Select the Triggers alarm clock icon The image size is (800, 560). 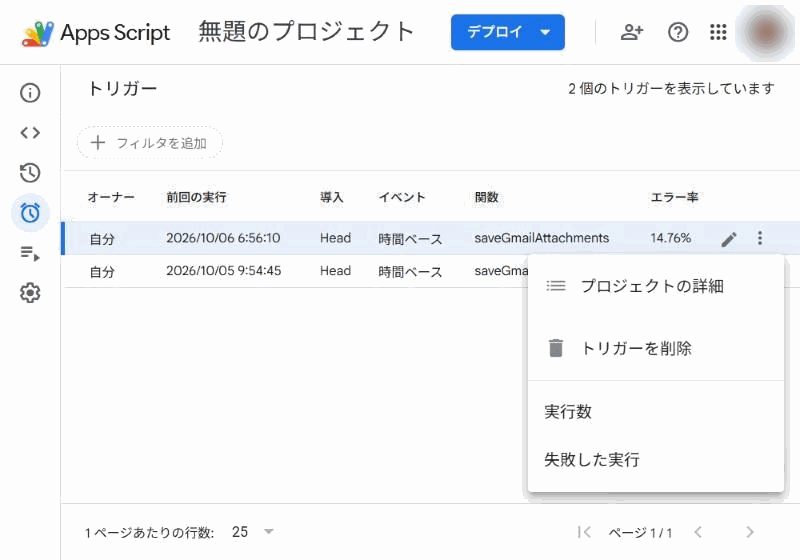pyautogui.click(x=30, y=213)
